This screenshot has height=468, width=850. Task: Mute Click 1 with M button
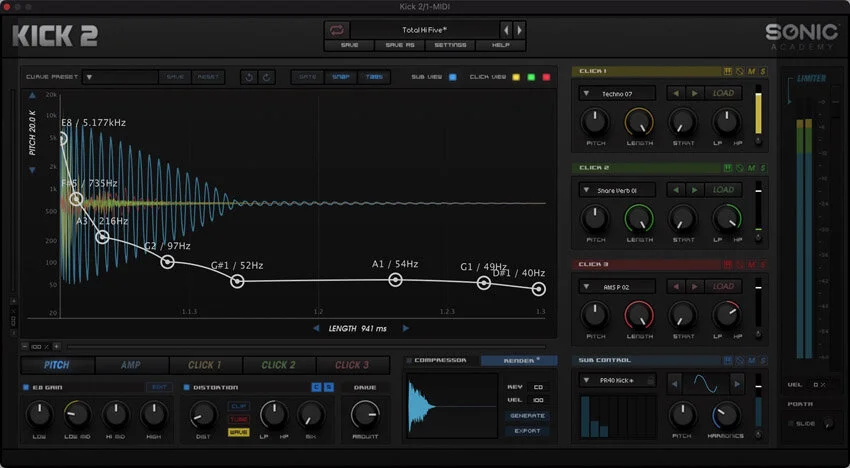(x=751, y=72)
